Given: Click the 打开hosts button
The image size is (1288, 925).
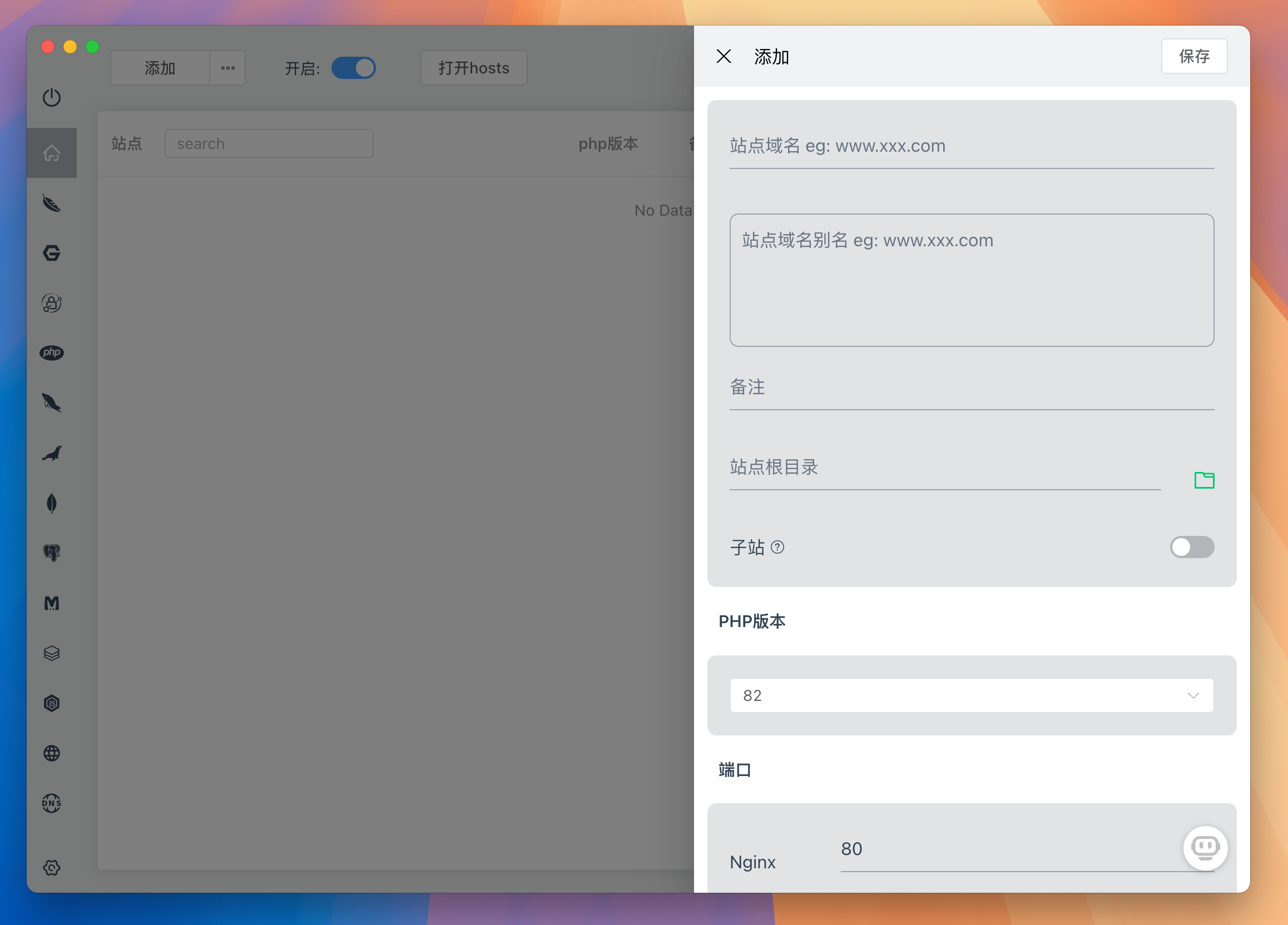Looking at the screenshot, I should (474, 68).
